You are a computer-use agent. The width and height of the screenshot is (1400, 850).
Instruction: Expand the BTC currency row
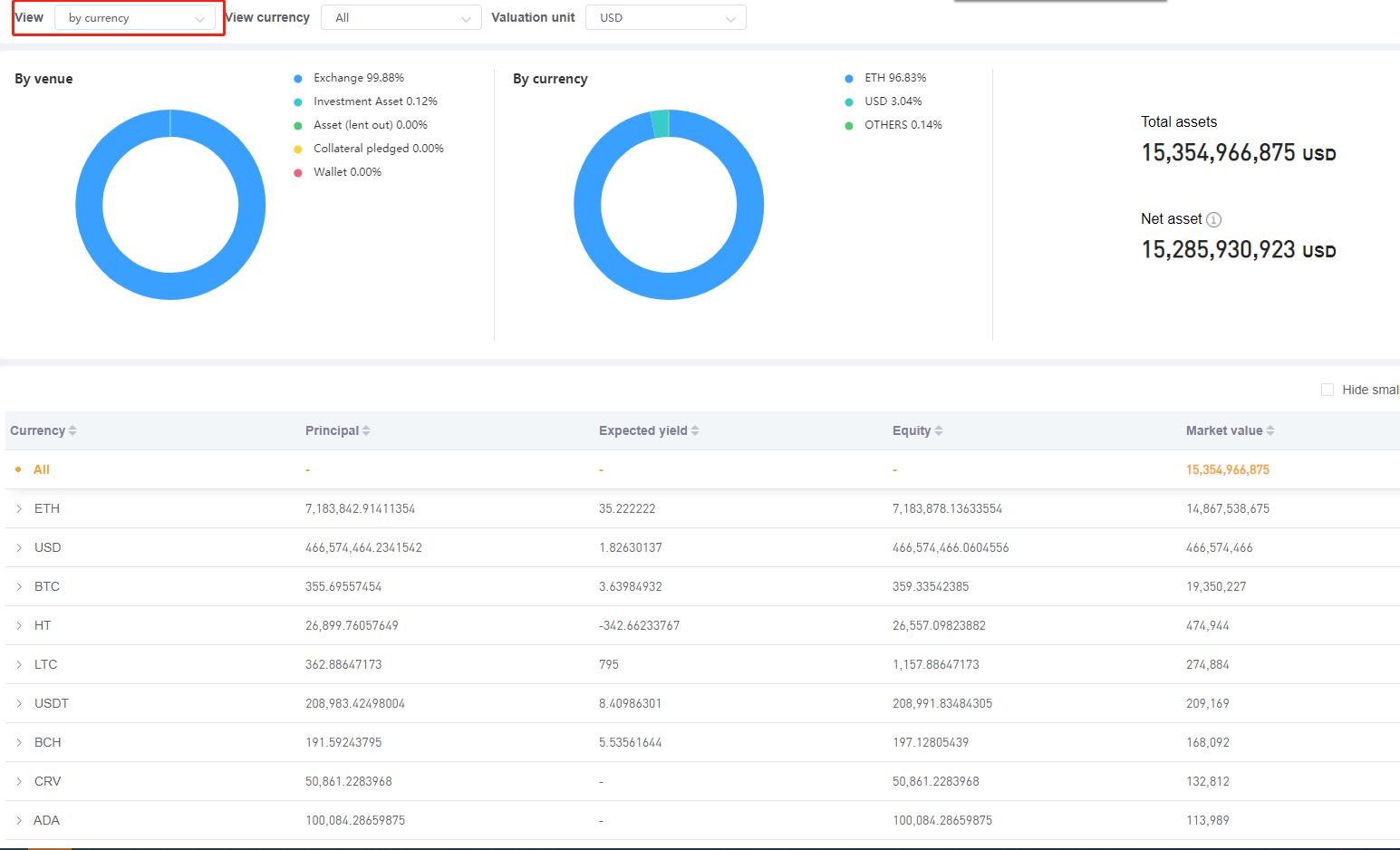click(x=19, y=586)
